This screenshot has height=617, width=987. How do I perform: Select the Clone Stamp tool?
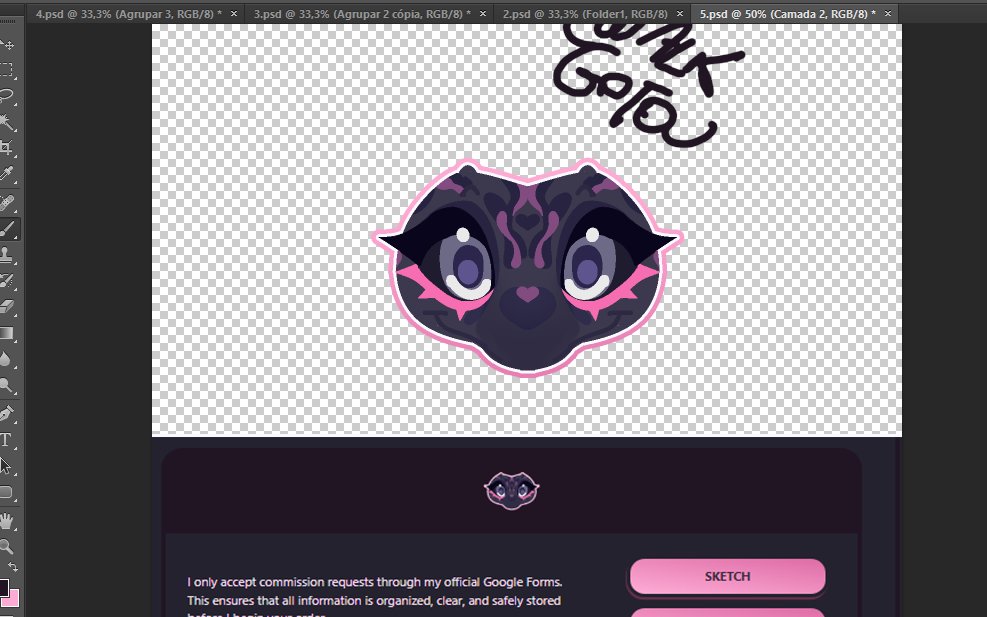(7, 255)
